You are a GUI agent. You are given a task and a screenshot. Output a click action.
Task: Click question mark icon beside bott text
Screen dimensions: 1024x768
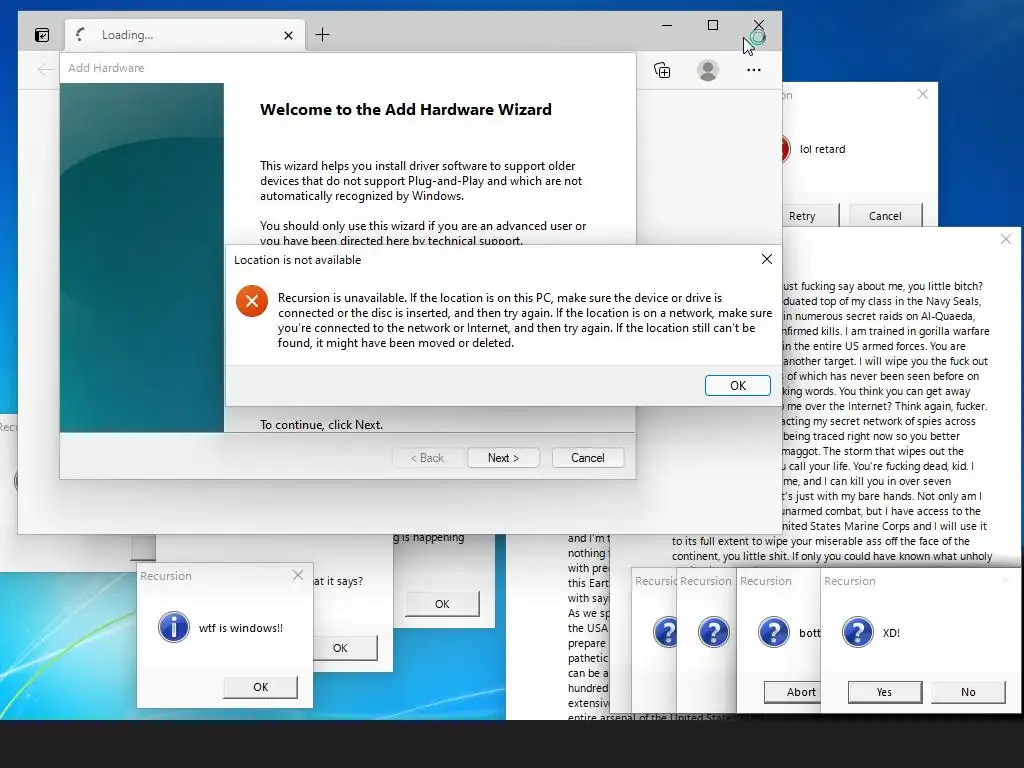[773, 632]
